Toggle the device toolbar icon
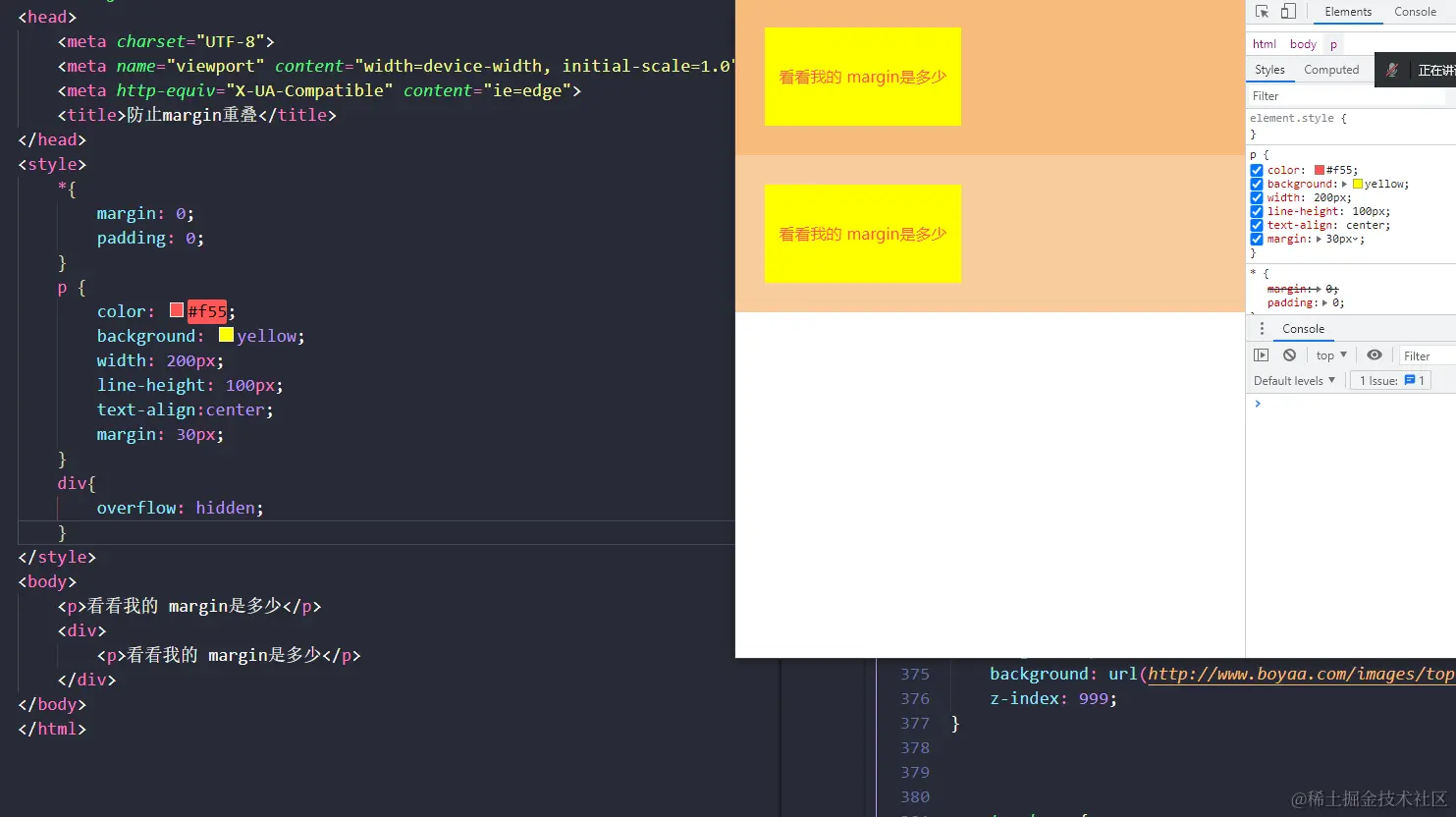The height and width of the screenshot is (817, 1456). pos(1288,12)
